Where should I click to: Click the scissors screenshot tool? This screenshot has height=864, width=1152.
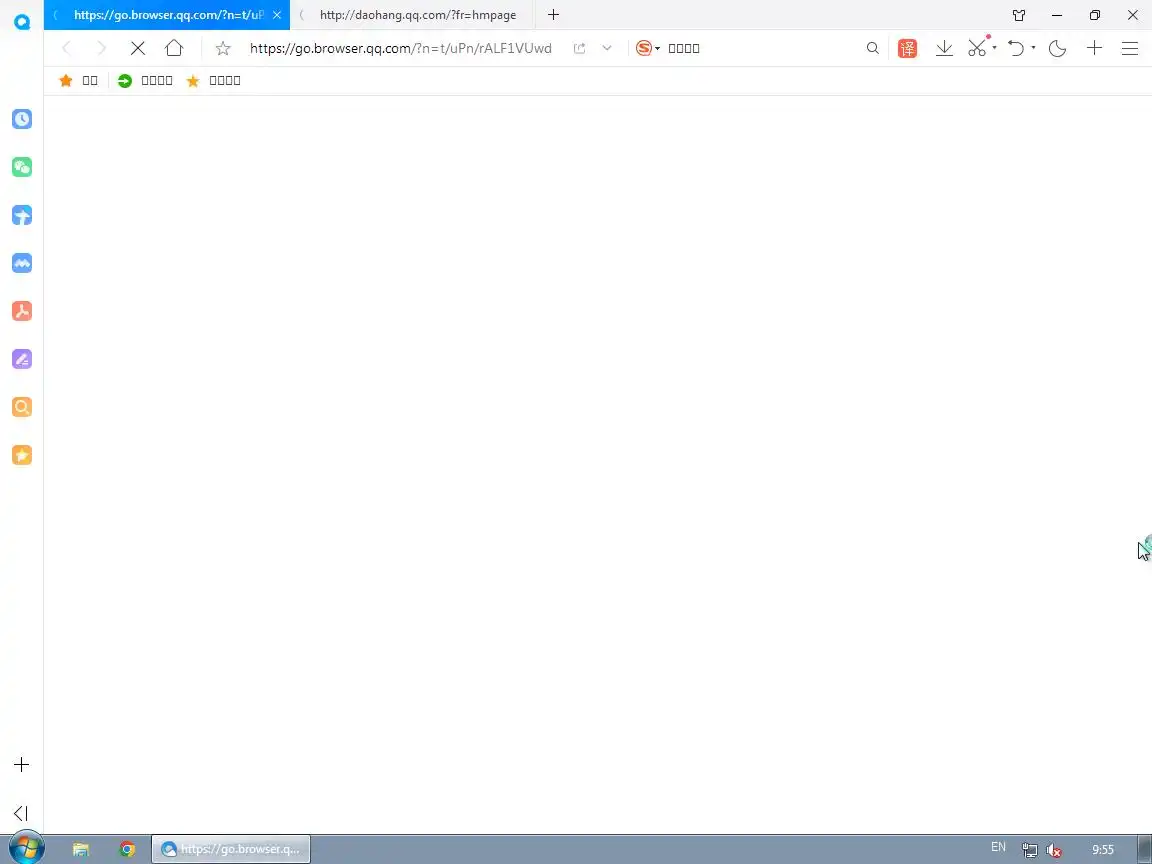point(977,48)
